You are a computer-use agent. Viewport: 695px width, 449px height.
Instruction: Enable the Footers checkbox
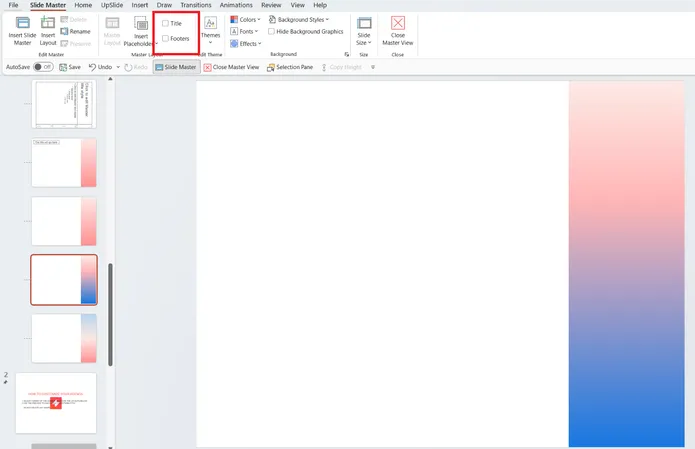pos(165,39)
